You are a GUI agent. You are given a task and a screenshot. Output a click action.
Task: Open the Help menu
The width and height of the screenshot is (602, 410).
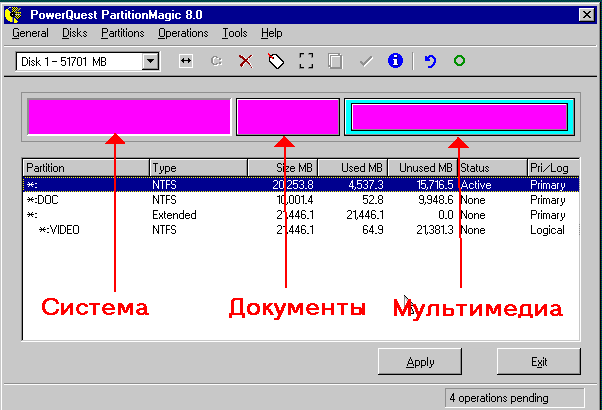(271, 33)
